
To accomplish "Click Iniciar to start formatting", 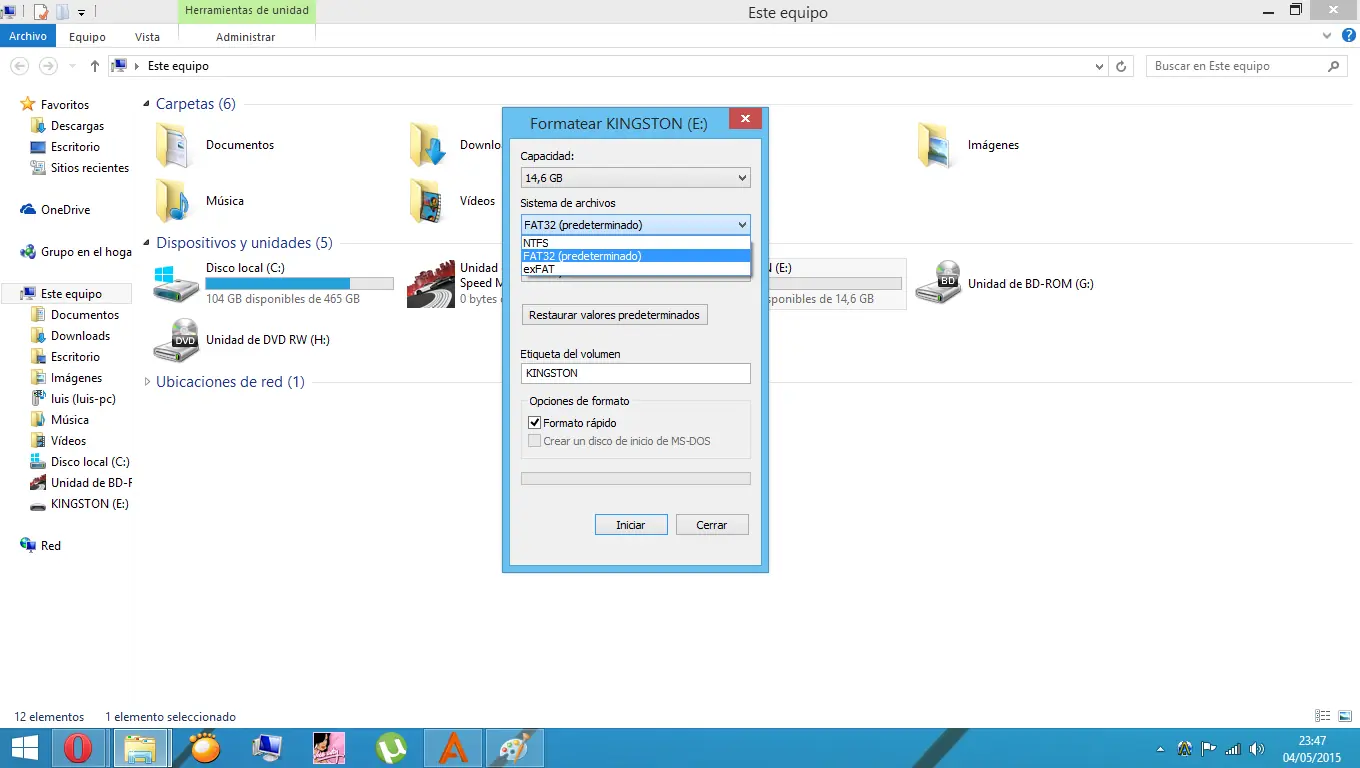I will pyautogui.click(x=631, y=525).
